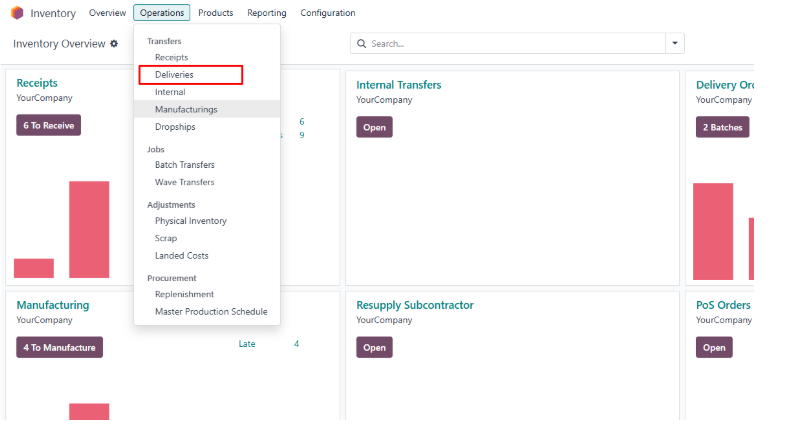
Task: Open the Configuration menu
Action: click(x=327, y=13)
